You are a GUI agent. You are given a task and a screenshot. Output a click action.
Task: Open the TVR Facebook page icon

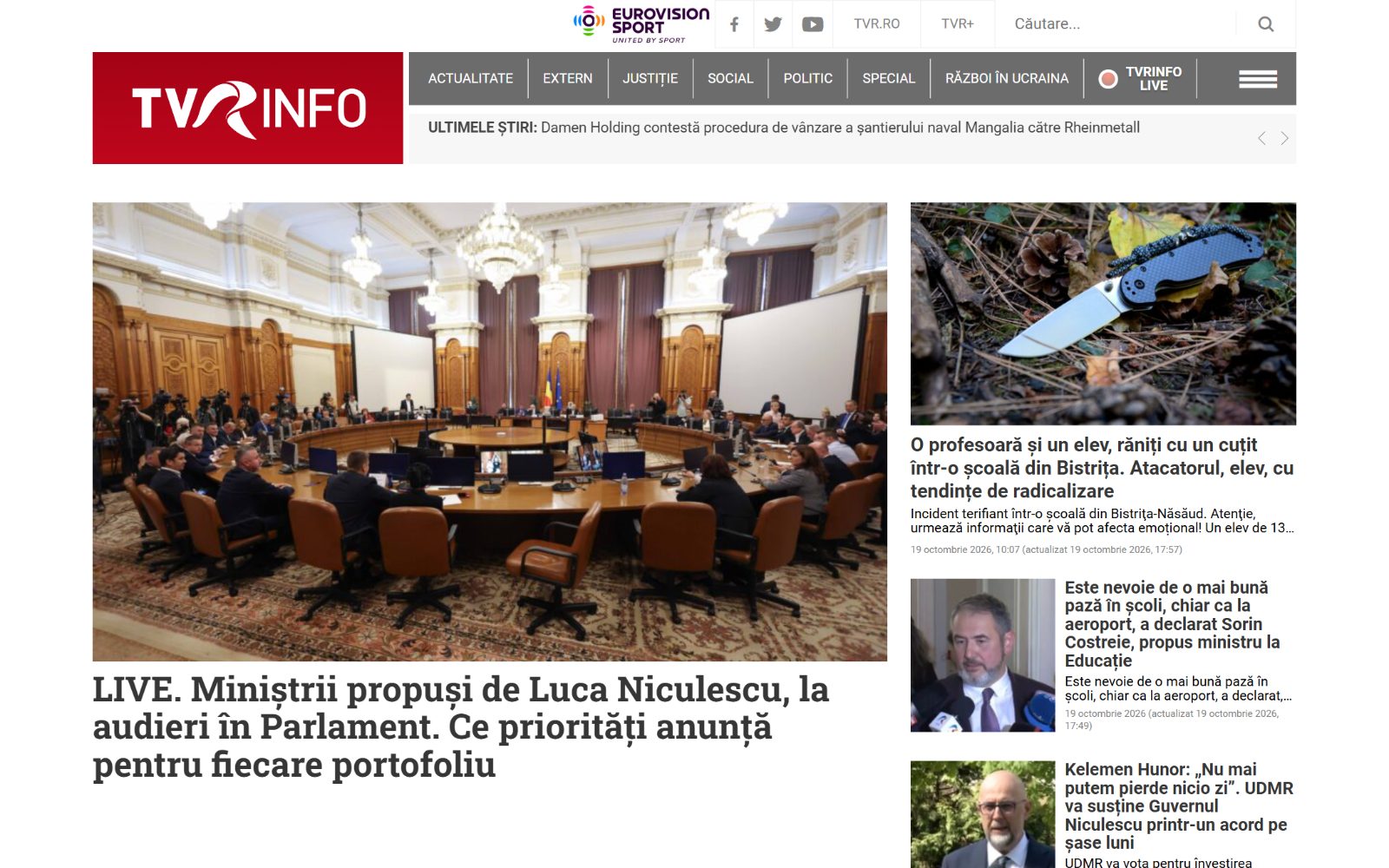point(734,24)
